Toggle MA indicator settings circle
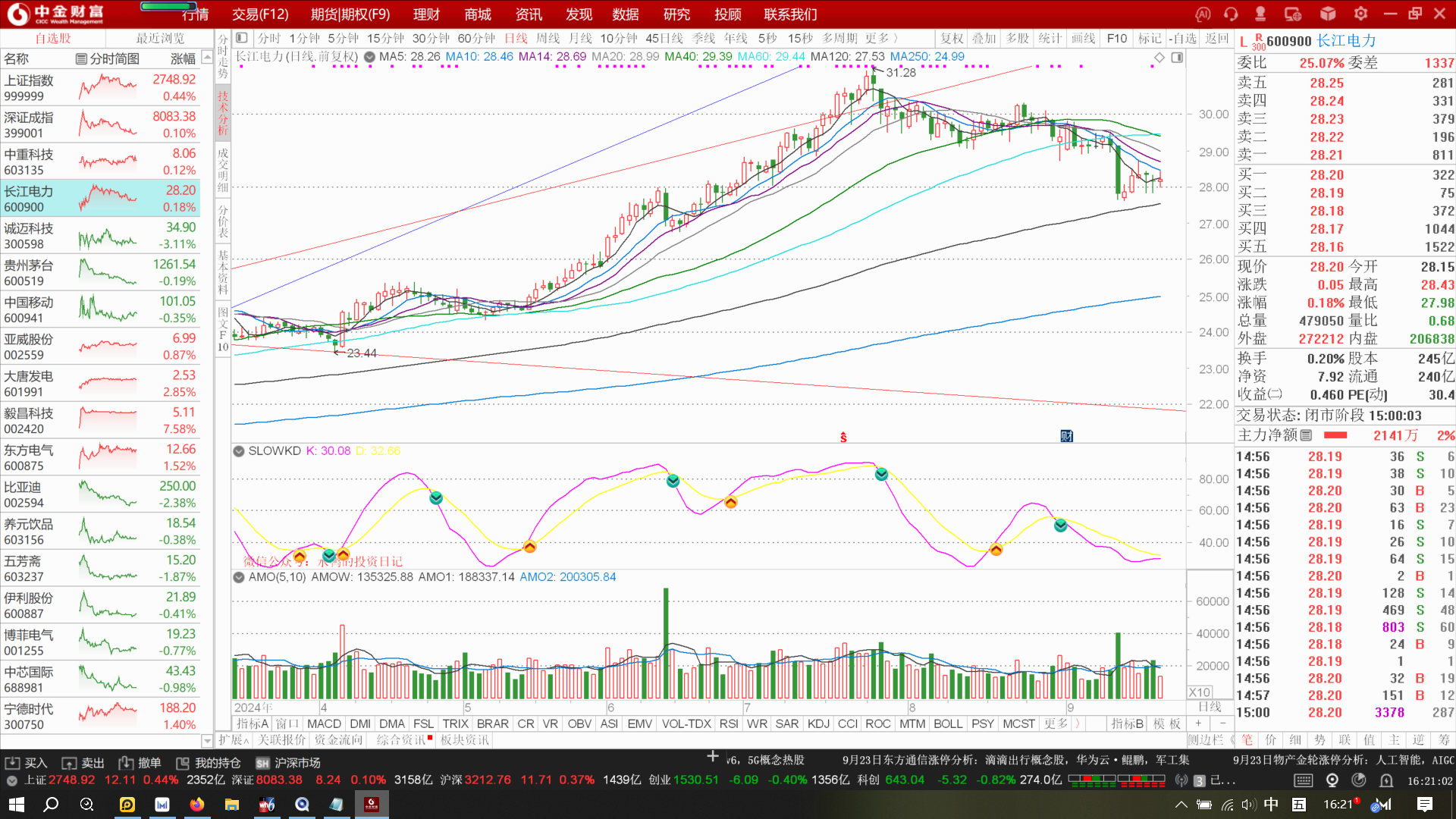 pos(369,57)
